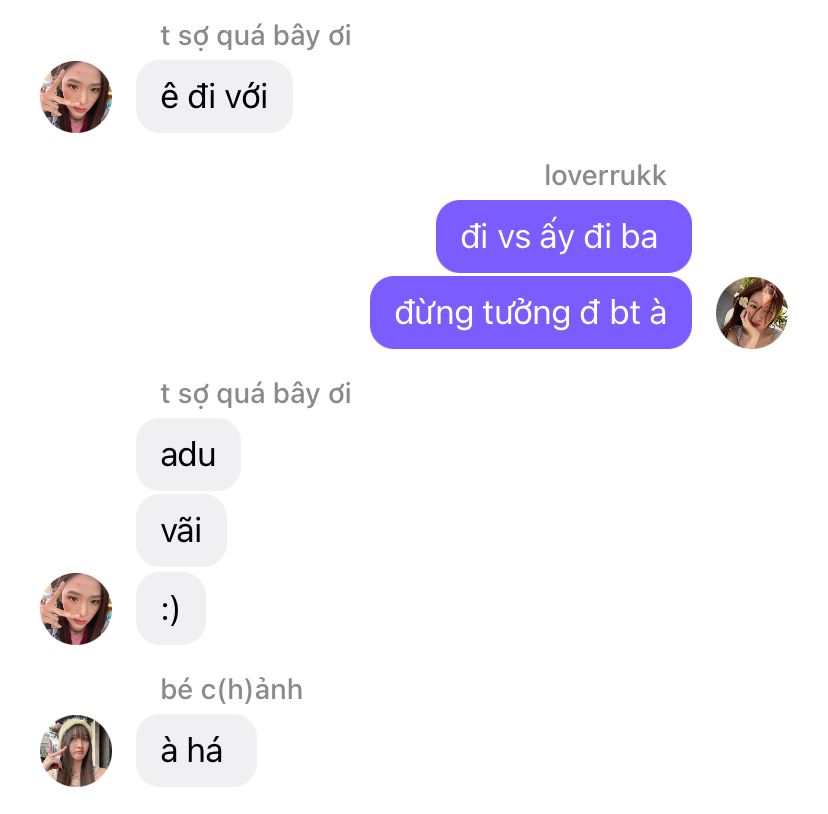Tap the 'vãi' message bubble
The image size is (828, 814).
tap(181, 531)
